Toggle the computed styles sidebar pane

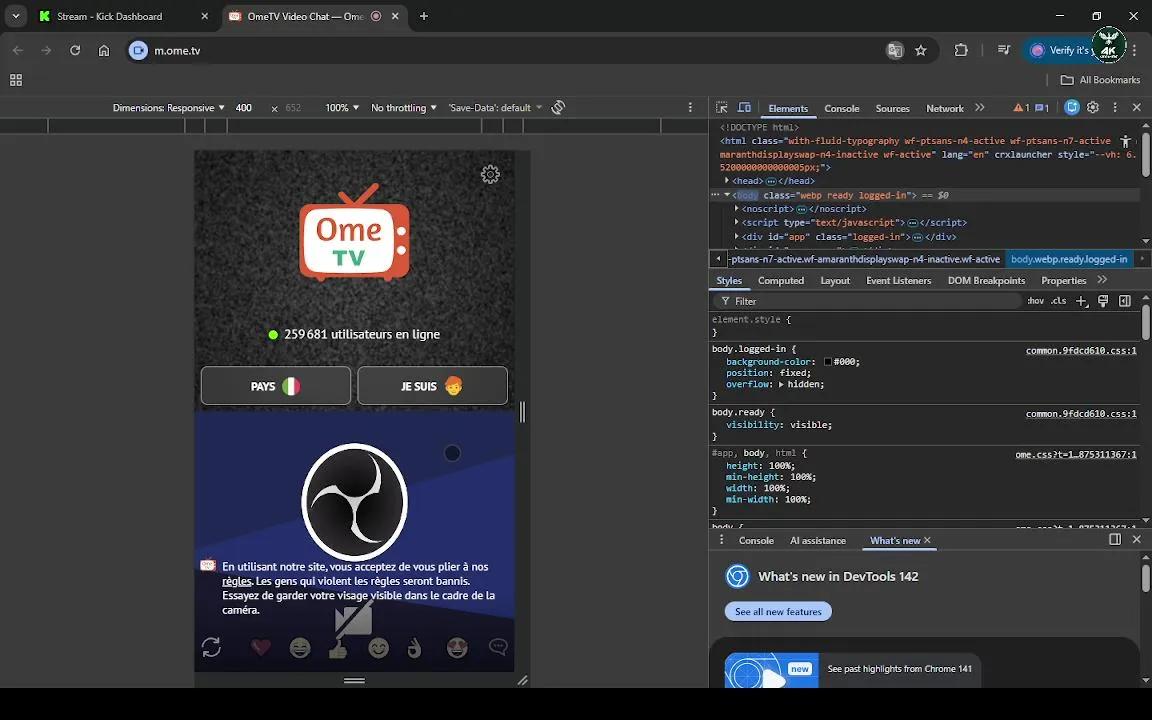coord(1125,301)
